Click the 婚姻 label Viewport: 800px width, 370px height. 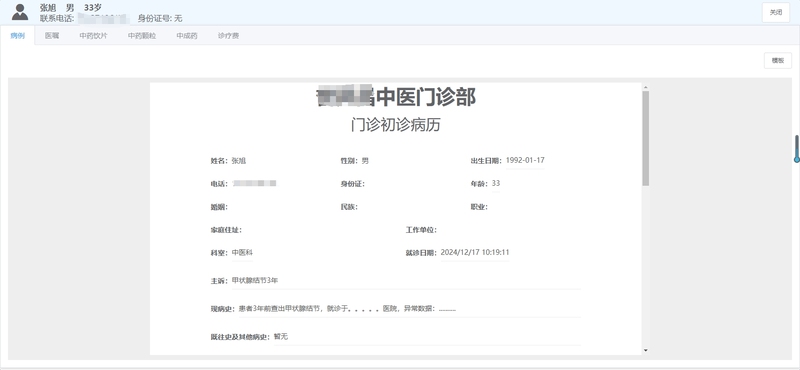[x=219, y=207]
